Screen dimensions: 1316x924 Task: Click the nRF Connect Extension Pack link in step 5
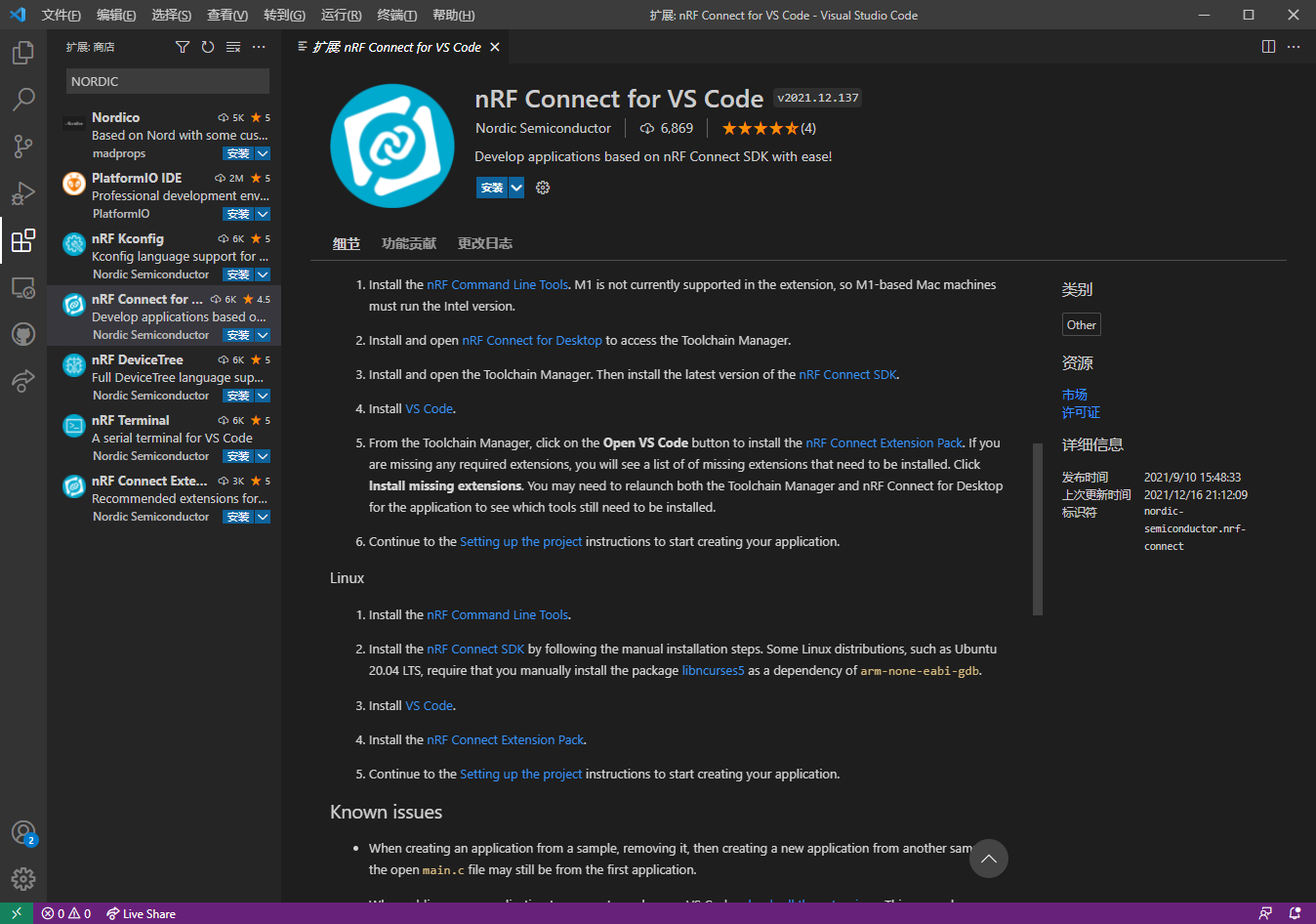point(884,442)
